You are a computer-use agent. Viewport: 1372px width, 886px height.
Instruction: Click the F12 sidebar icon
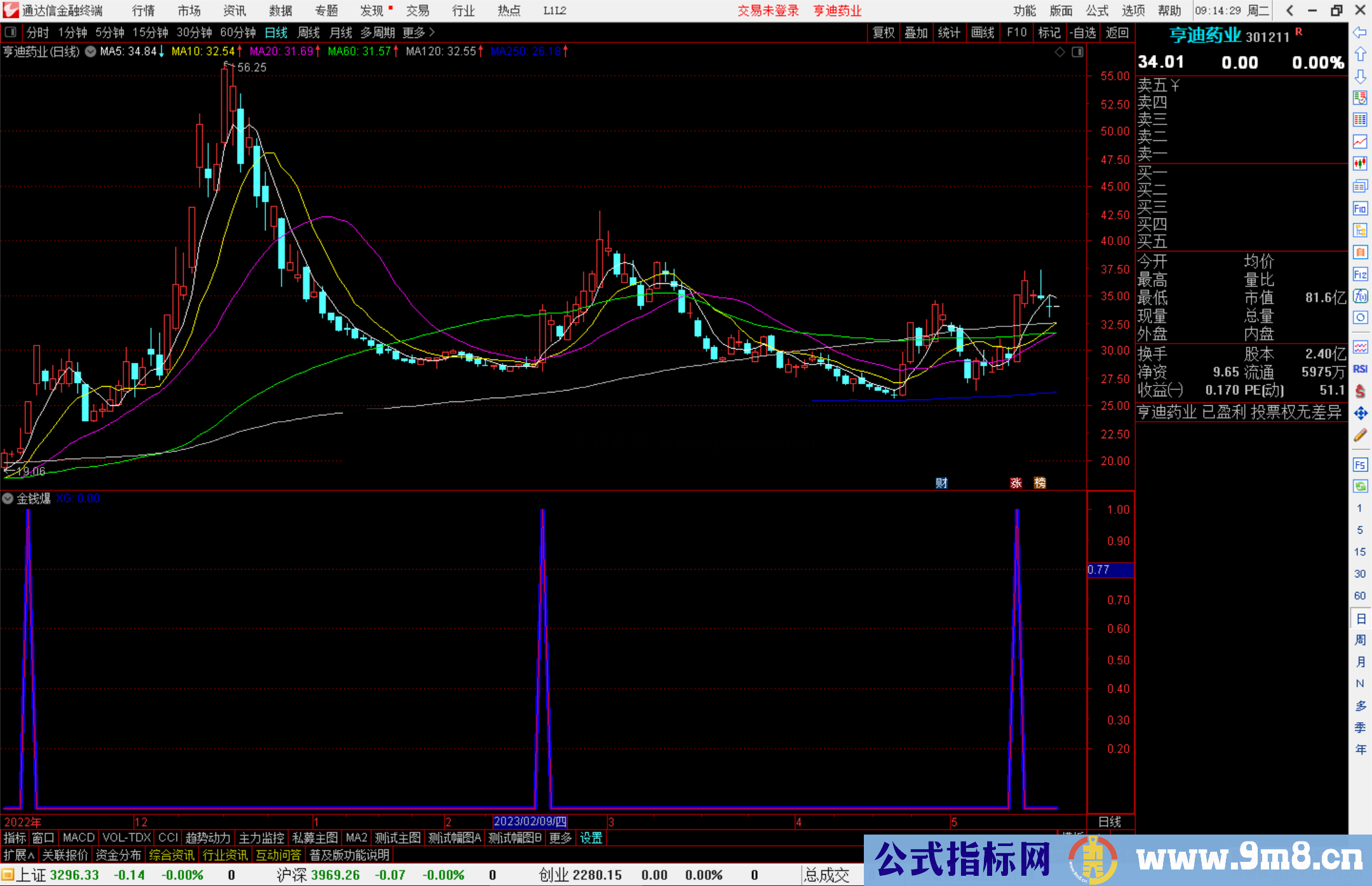coord(1360,274)
